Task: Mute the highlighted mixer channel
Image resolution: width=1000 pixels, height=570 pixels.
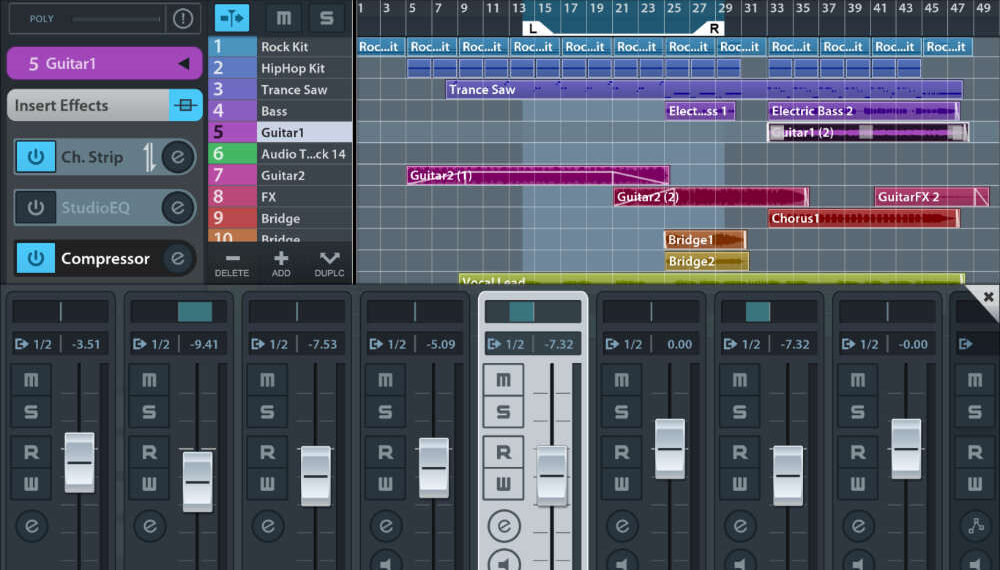Action: point(503,379)
